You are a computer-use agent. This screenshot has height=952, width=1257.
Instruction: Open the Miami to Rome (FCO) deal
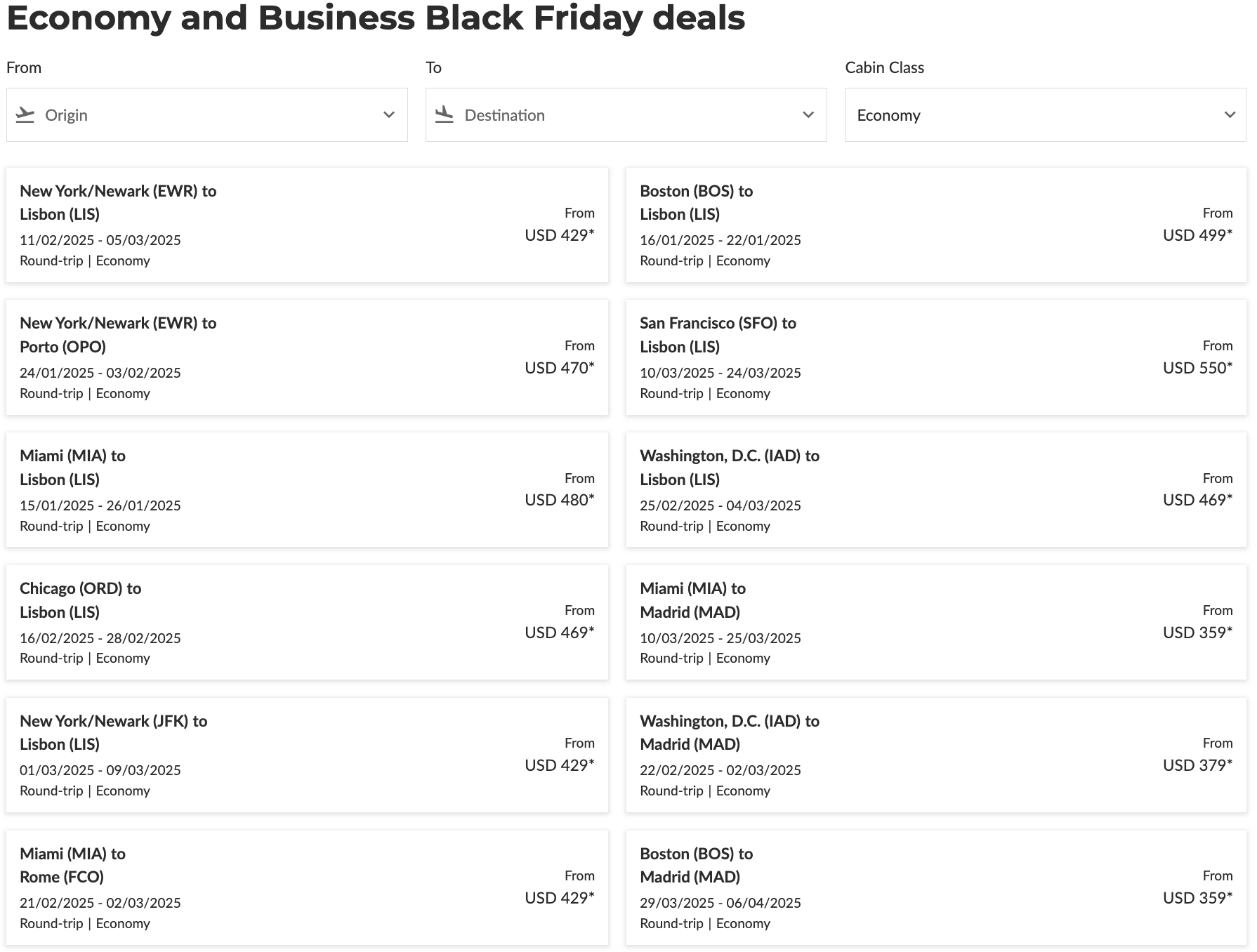pos(307,887)
